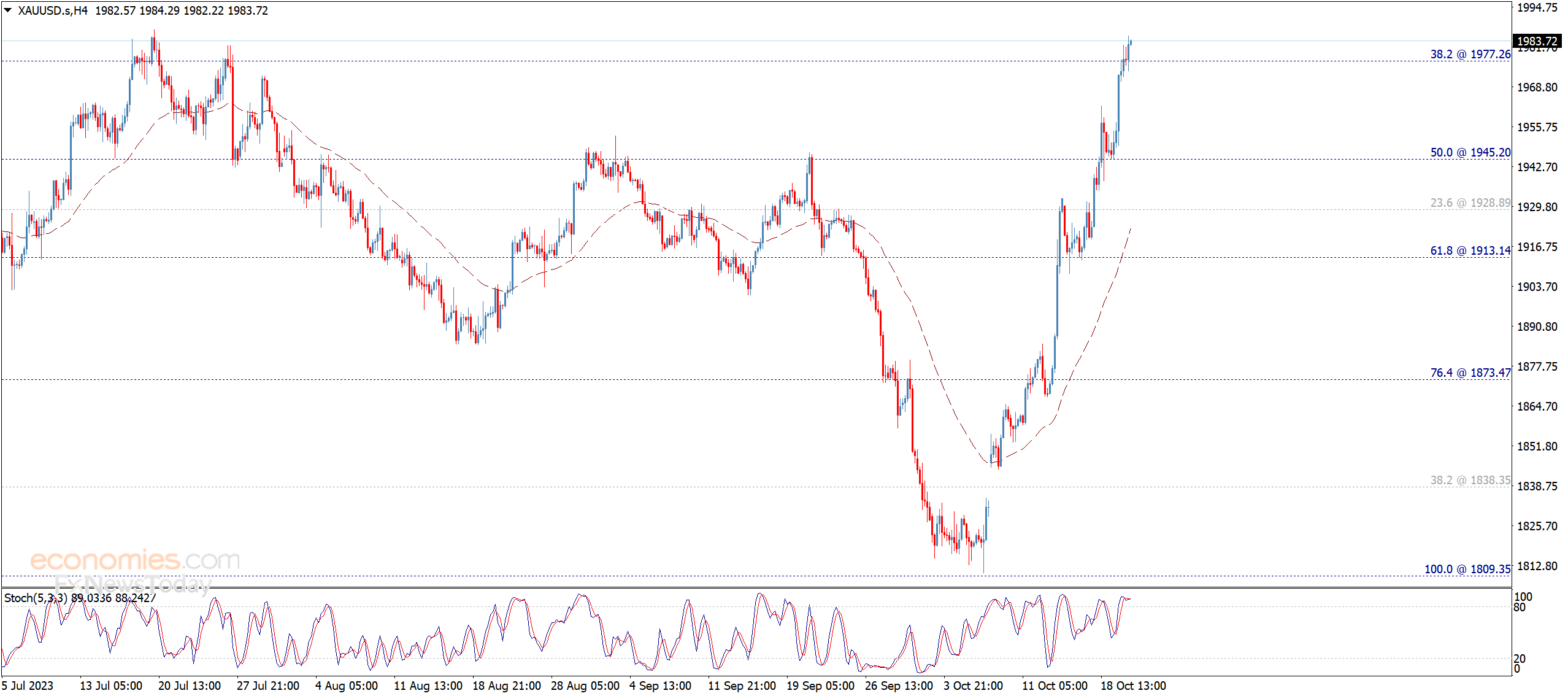Screen dimensions: 1568x696
Task: Select price axis value 1864.70
Action: pos(1537,406)
